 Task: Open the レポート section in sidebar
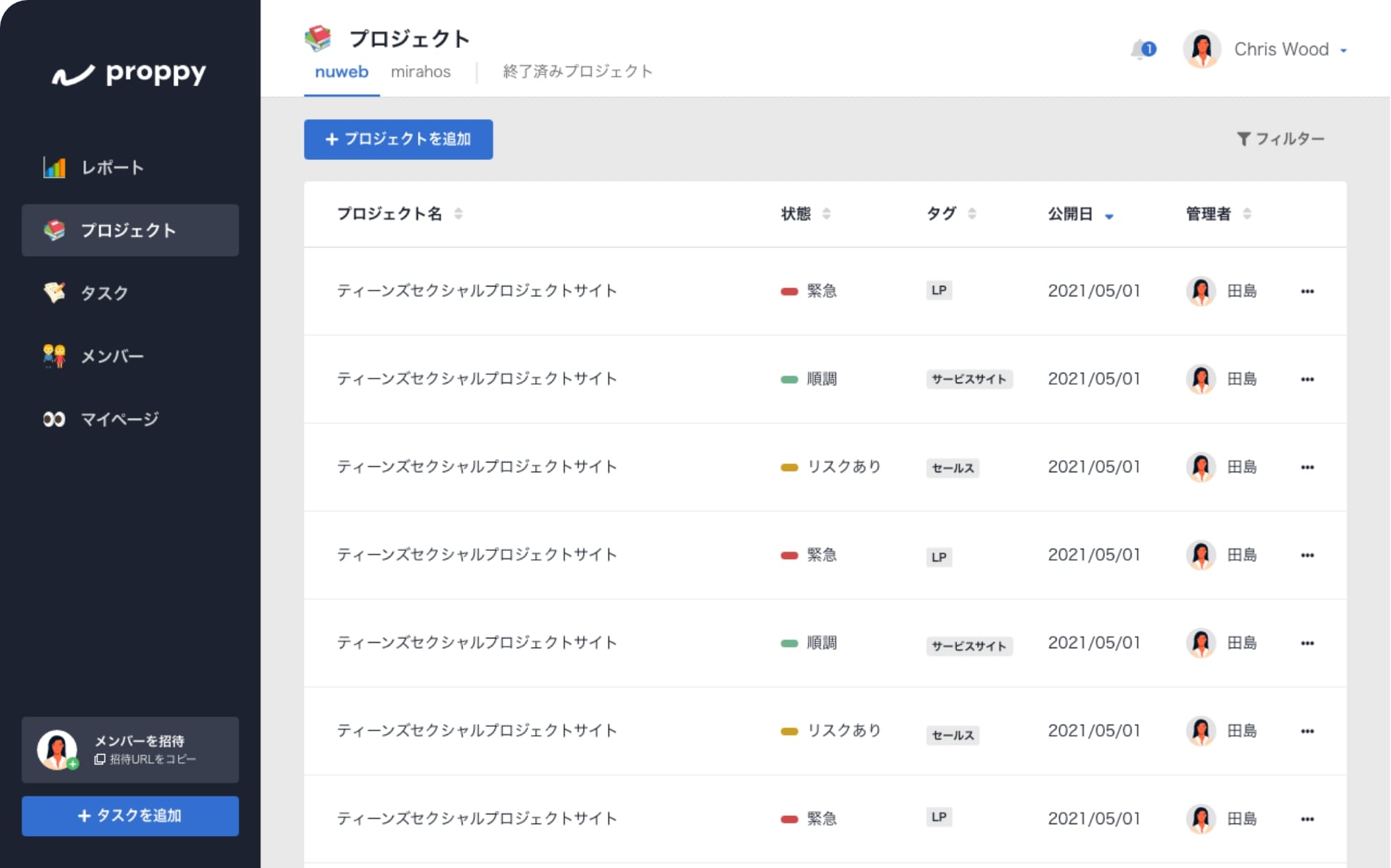[111, 168]
